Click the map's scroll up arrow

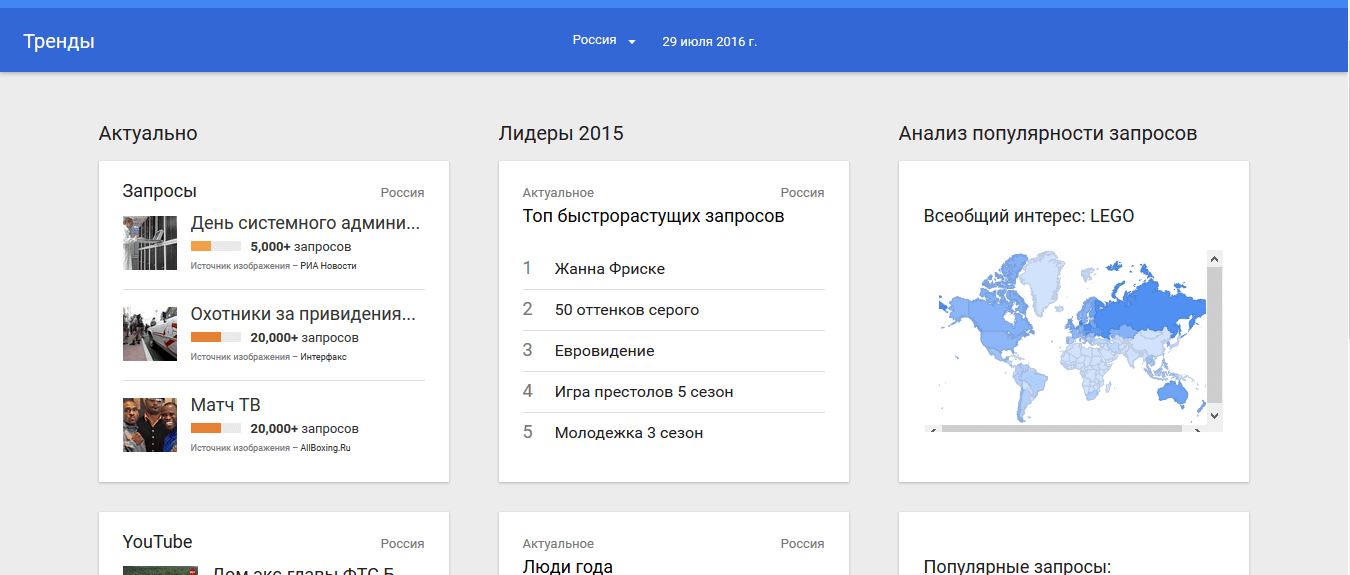tap(1214, 259)
